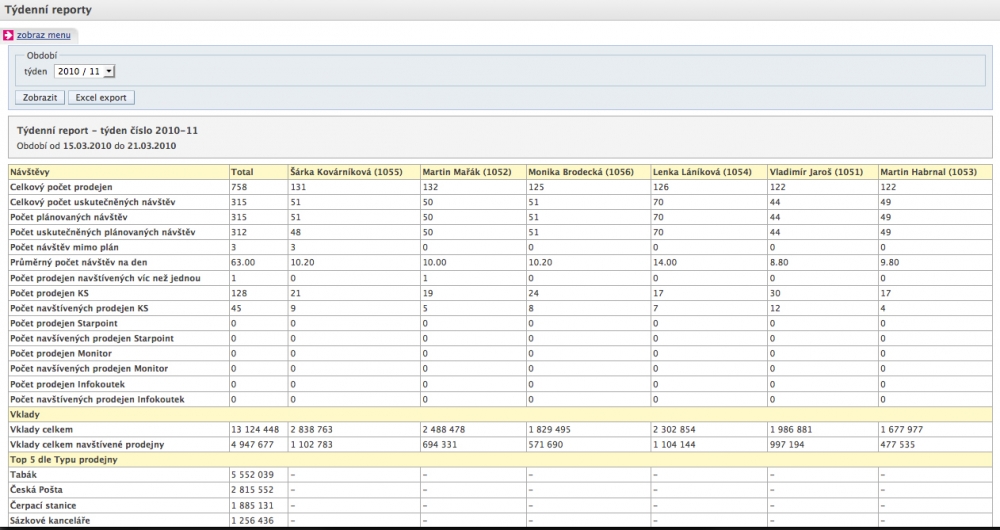The width and height of the screenshot is (1000, 530).
Task: Select the Martin Habrnal (1053) column header
Action: click(x=927, y=172)
